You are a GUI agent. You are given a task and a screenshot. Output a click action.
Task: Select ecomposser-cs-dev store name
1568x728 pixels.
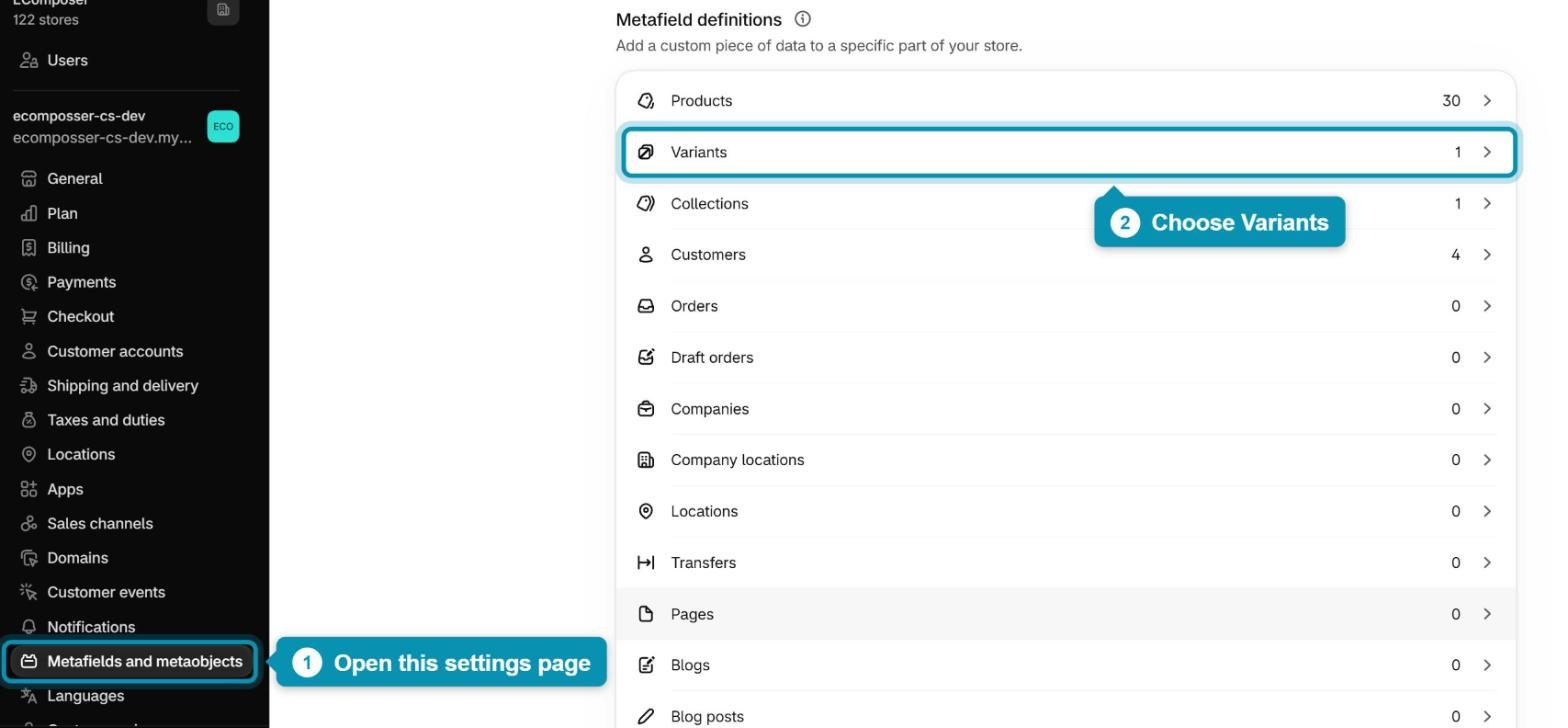tap(79, 116)
